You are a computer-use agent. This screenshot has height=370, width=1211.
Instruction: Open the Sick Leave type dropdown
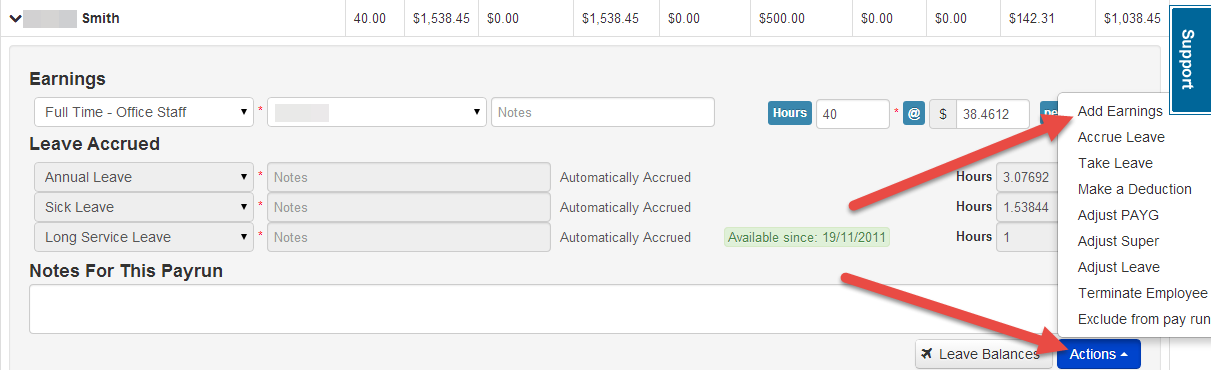point(143,207)
